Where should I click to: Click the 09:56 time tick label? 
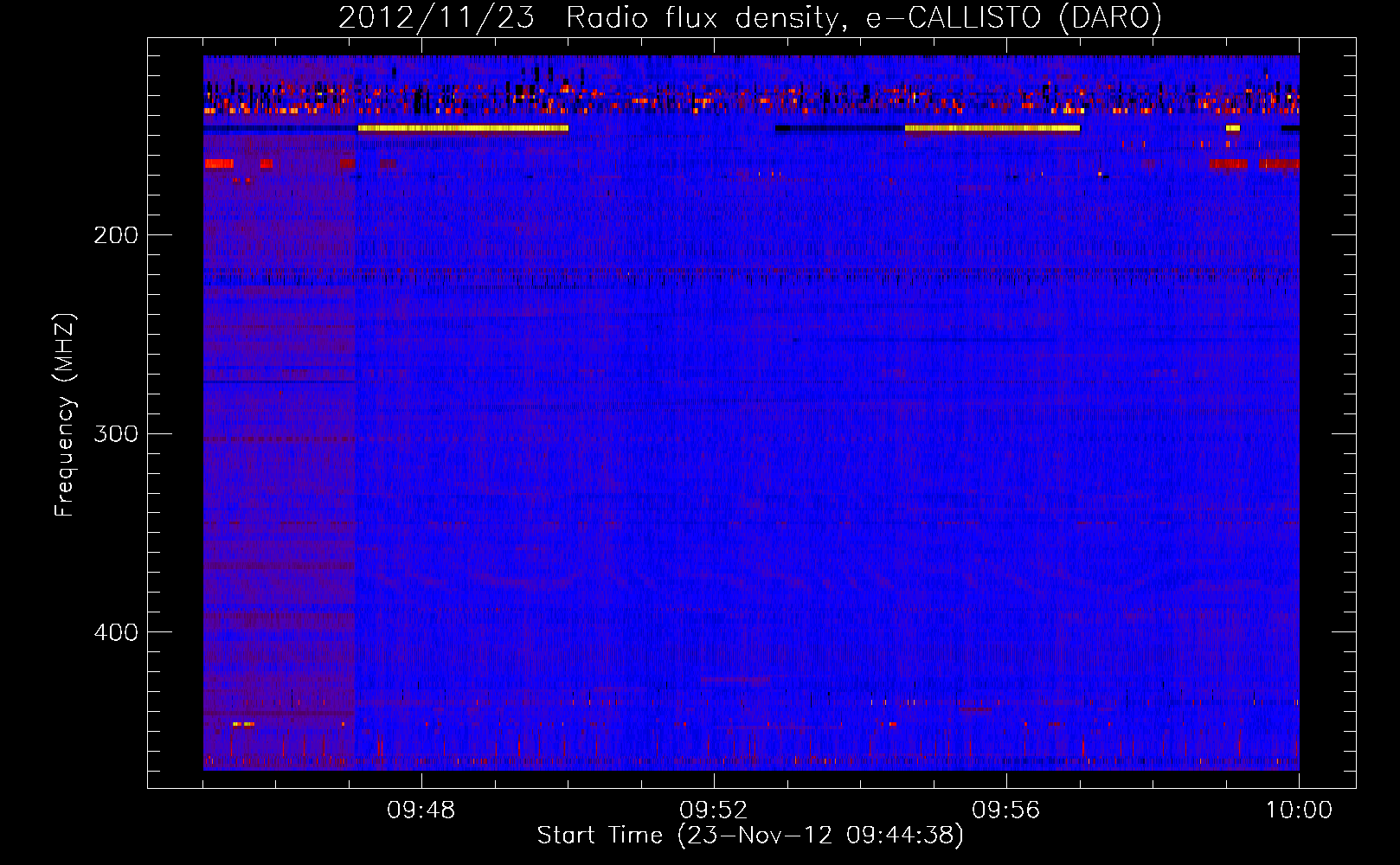point(1006,811)
